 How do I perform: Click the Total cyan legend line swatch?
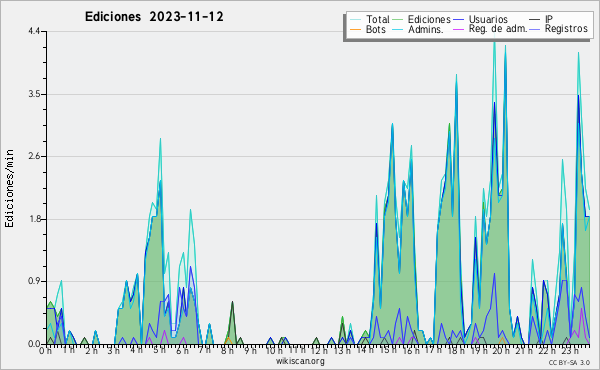click(355, 20)
